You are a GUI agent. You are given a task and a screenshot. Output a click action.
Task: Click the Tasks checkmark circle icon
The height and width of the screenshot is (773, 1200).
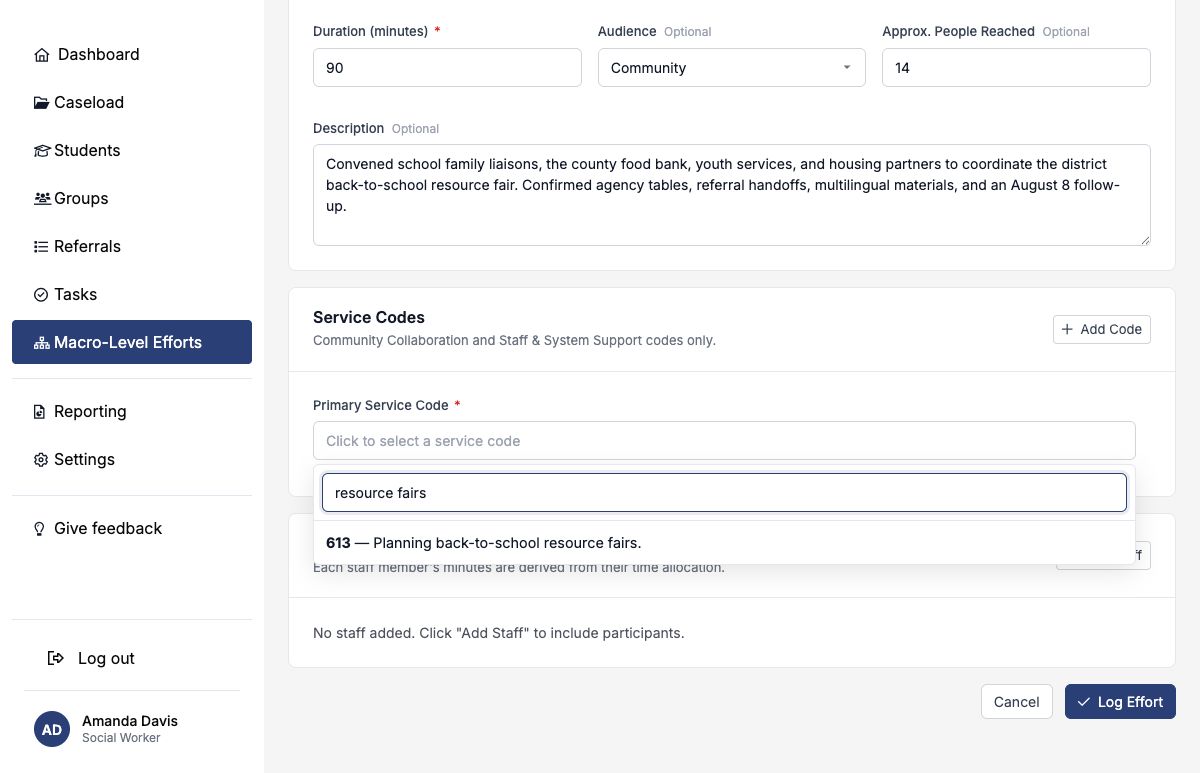[x=41, y=295]
